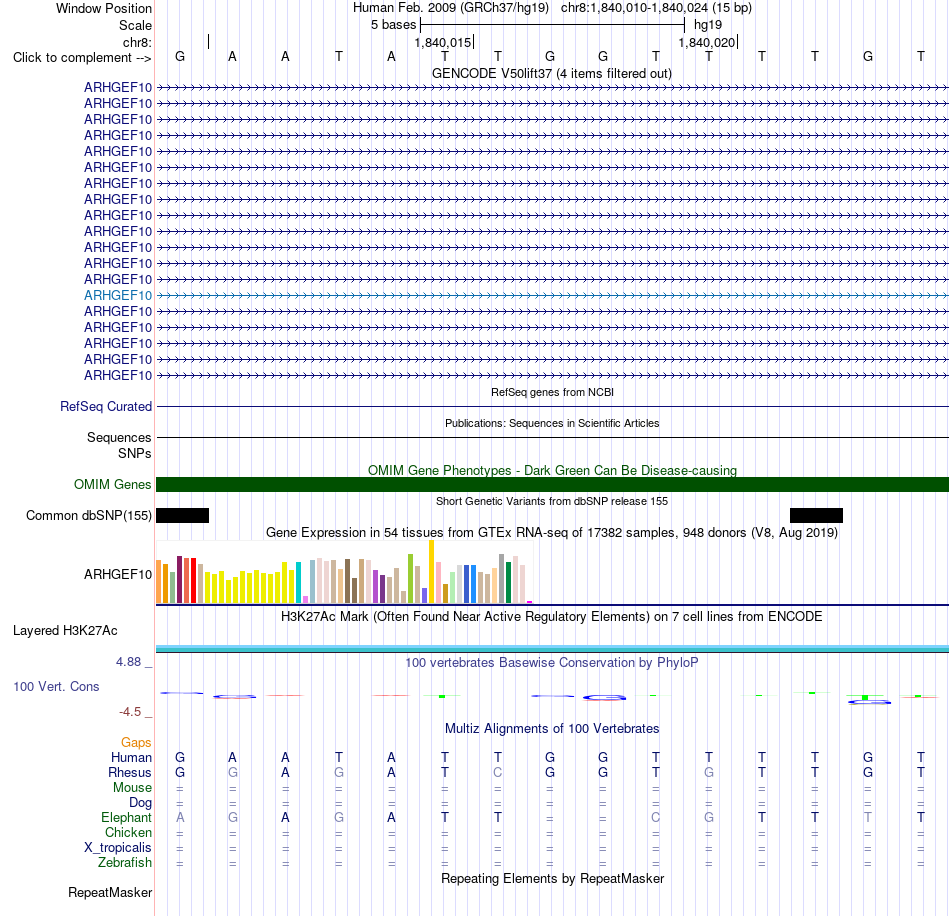
Task: Select the X_tropicalis alignment row label
Action: coord(118,848)
